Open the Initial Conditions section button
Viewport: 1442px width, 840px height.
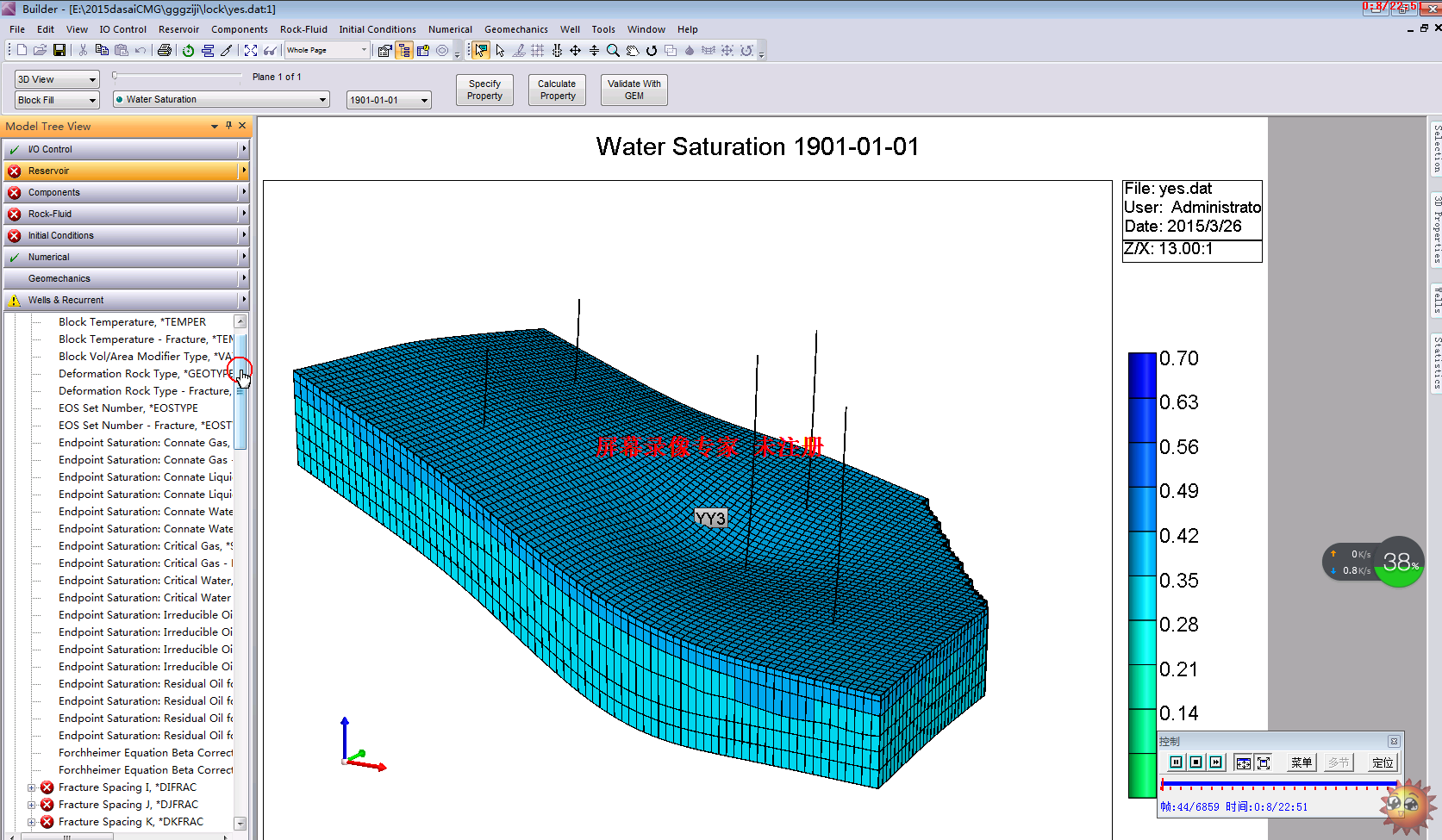click(x=126, y=235)
